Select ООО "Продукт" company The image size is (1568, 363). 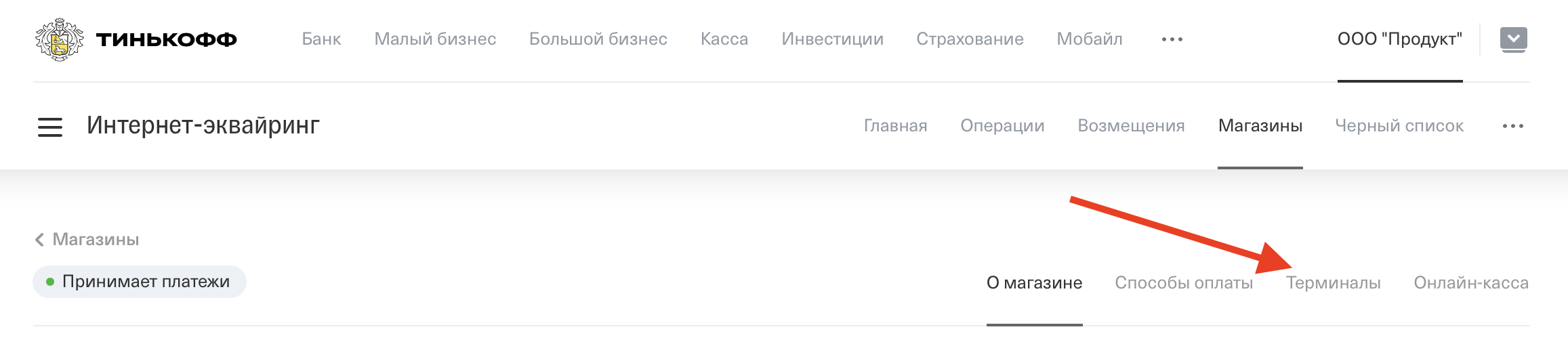point(1400,39)
